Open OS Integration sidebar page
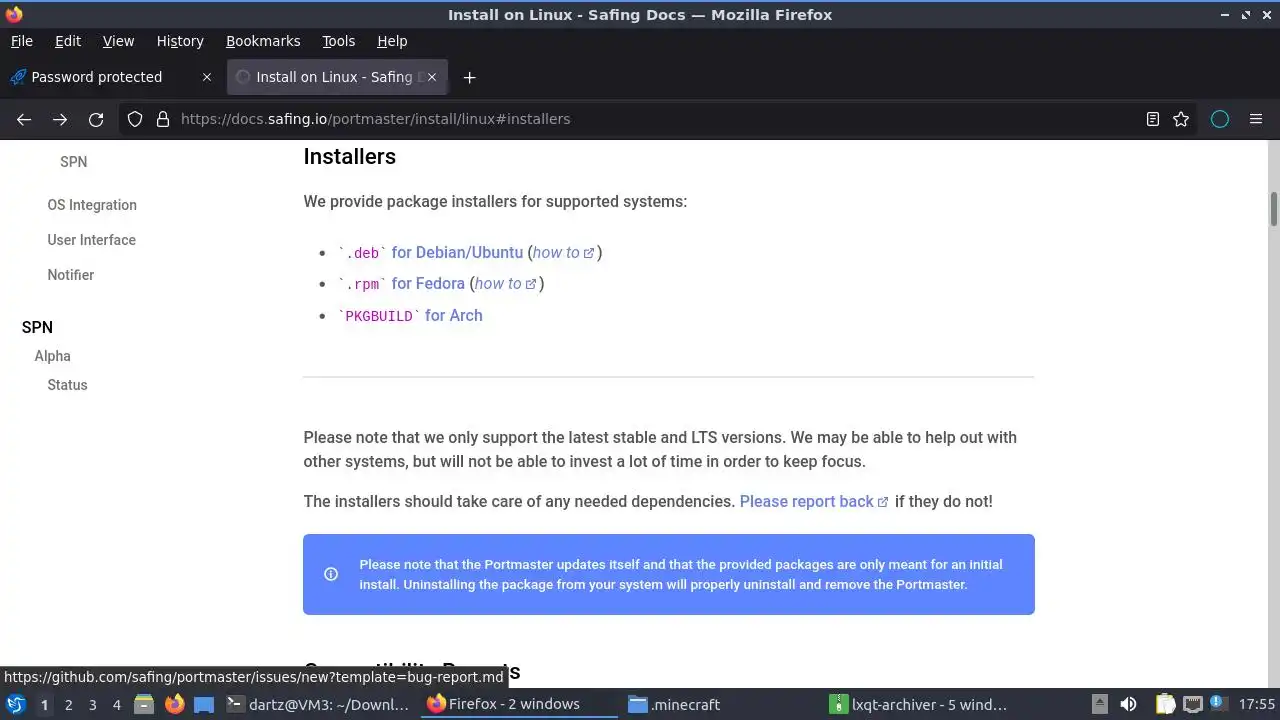This screenshot has width=1280, height=720. coord(92,205)
